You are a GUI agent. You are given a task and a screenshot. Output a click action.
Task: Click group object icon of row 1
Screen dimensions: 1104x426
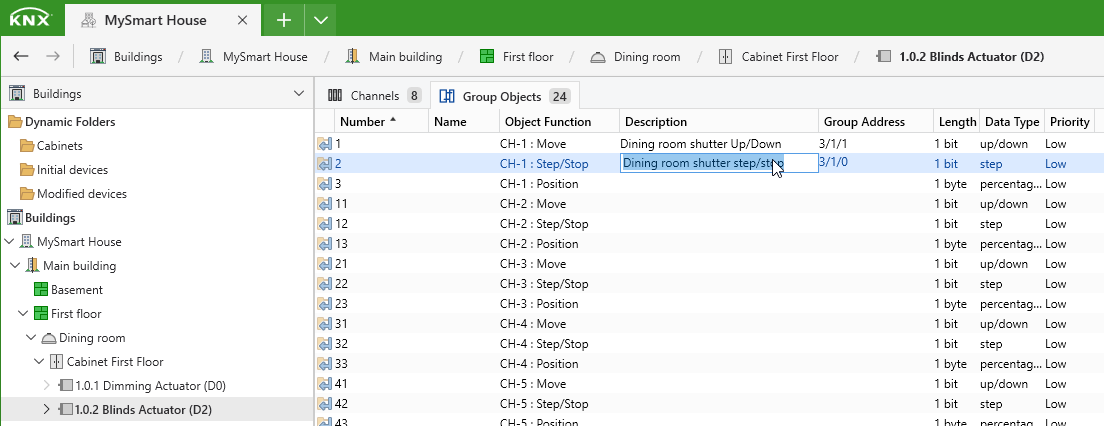324,144
